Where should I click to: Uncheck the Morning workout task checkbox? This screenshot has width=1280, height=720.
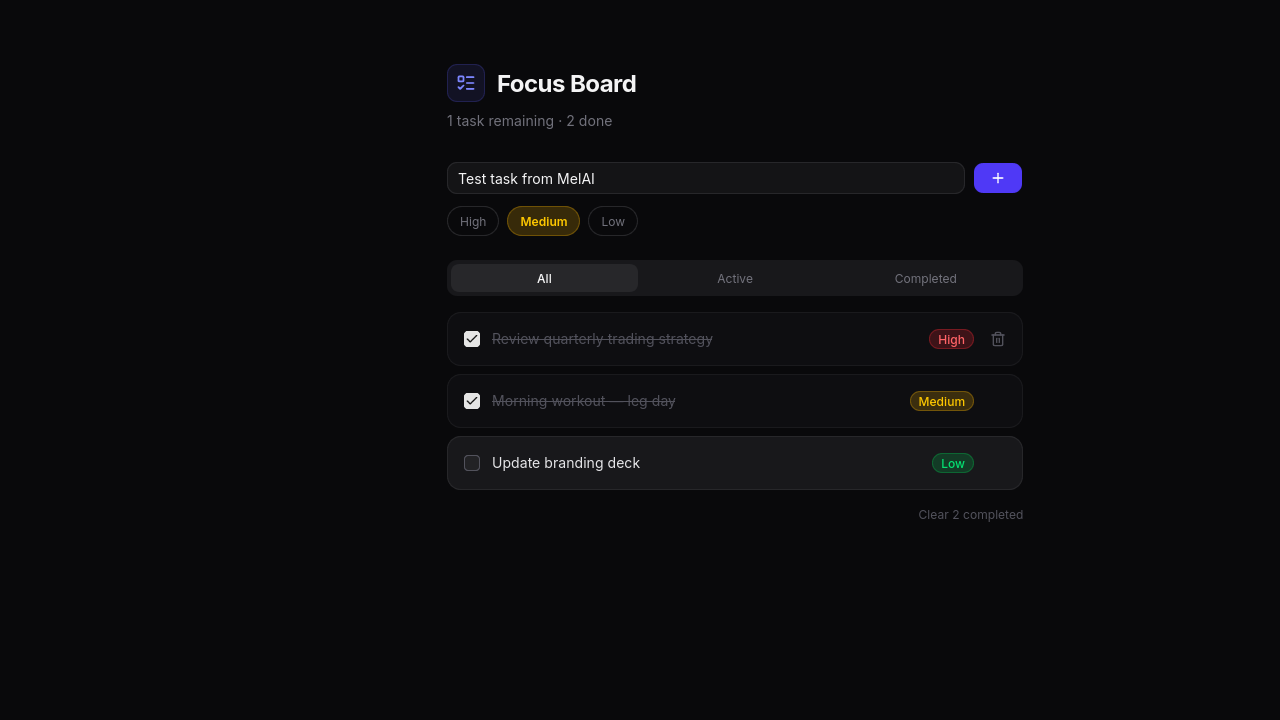[472, 401]
